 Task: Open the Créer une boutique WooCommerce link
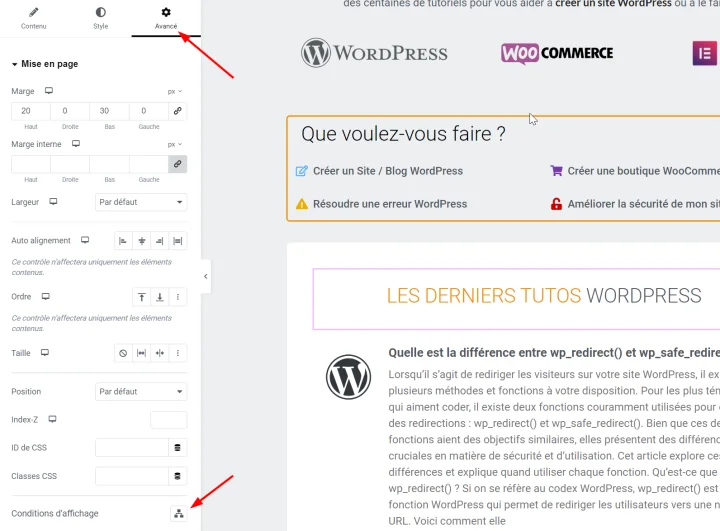tap(643, 171)
